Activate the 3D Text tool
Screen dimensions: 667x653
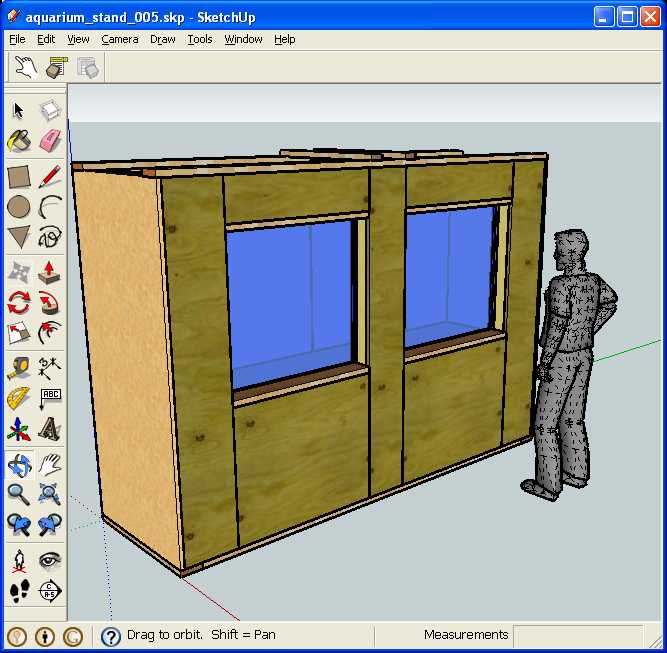click(50, 429)
